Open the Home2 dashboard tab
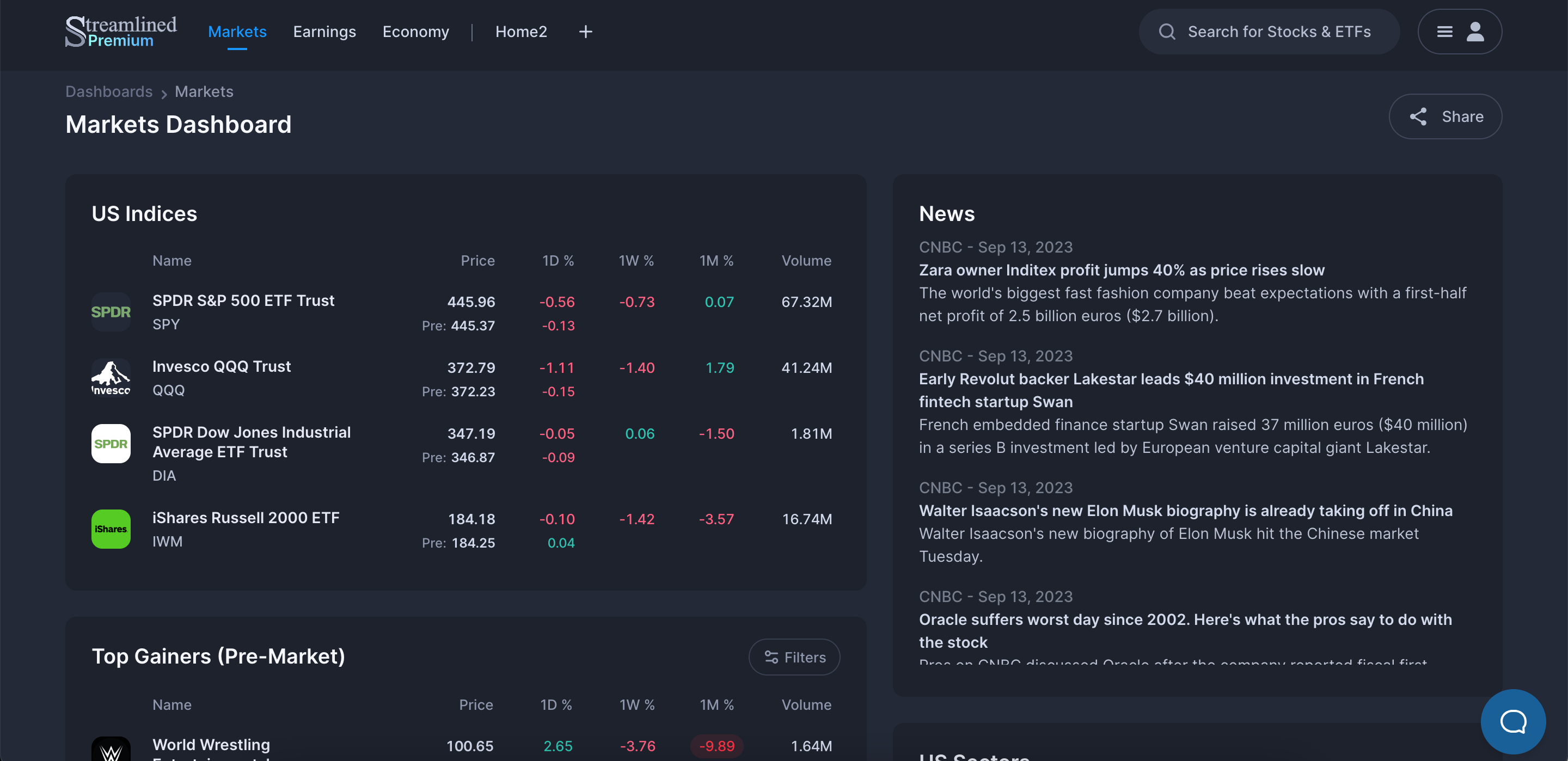 pos(520,32)
